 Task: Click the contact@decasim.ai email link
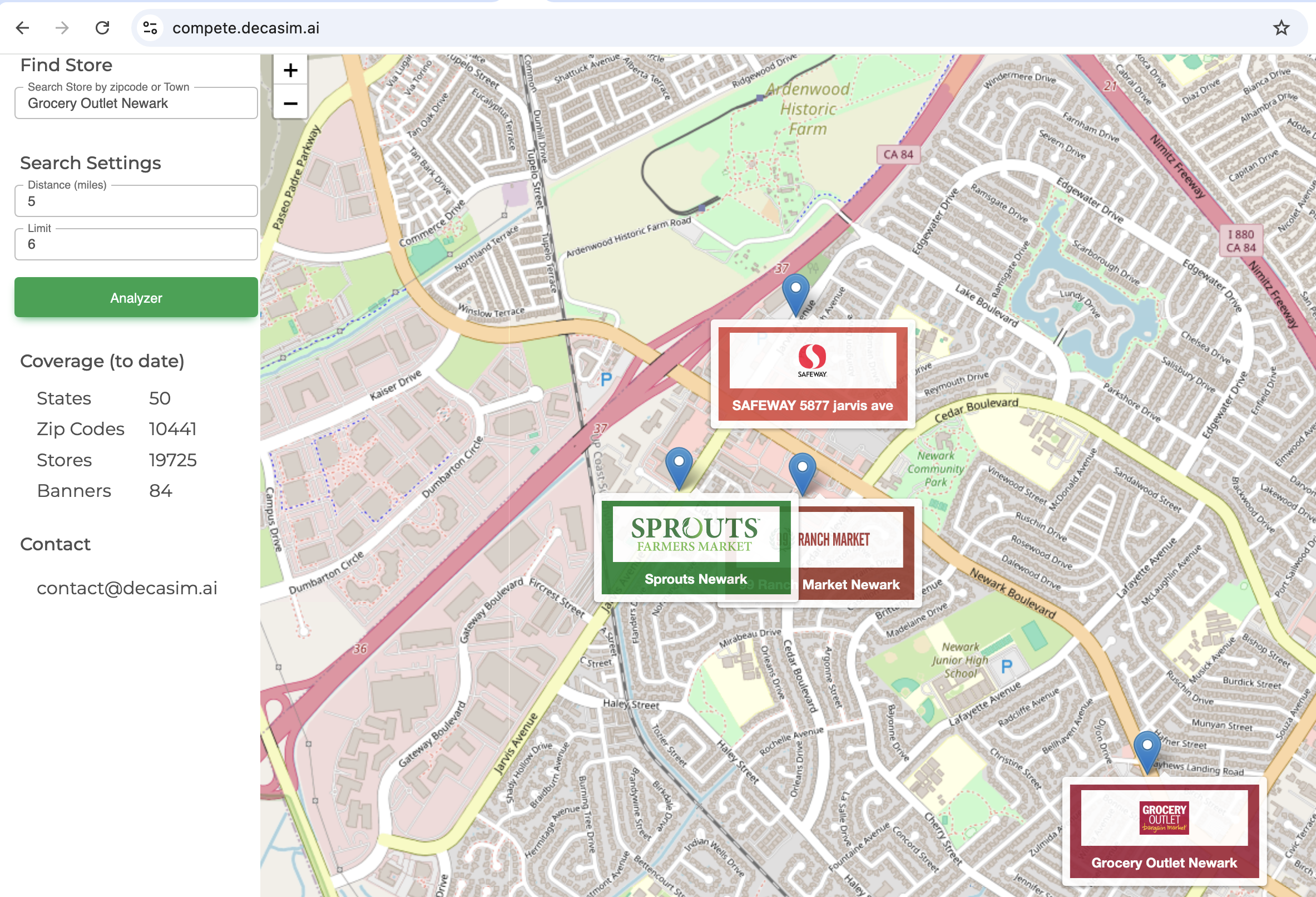tap(127, 588)
